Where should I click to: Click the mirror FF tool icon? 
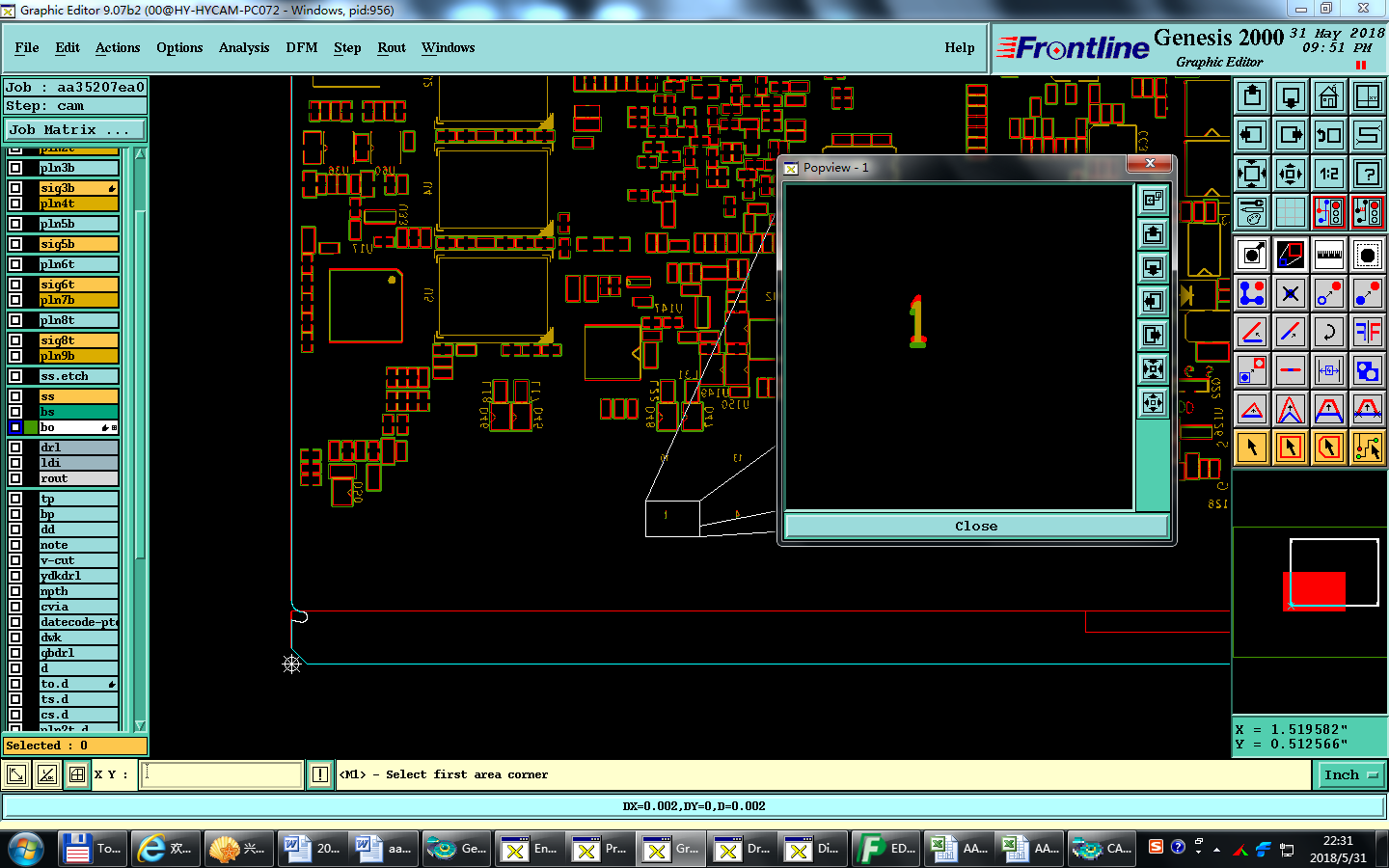1368,332
